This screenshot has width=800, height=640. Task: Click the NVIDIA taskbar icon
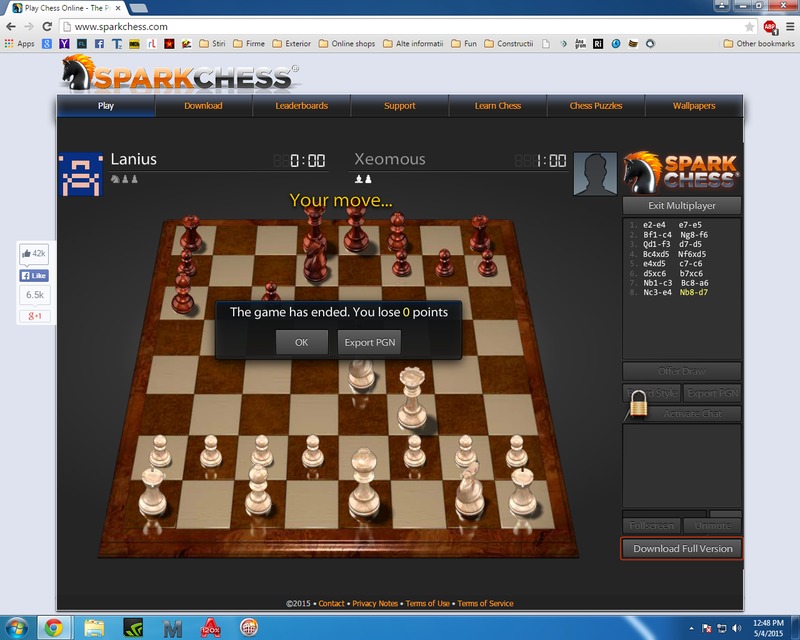coord(133,628)
